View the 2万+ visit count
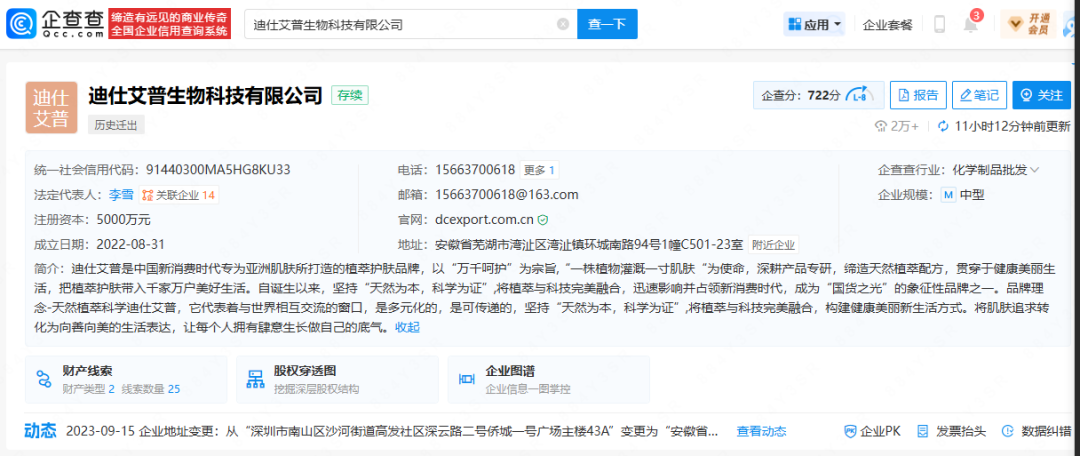 click(896, 126)
